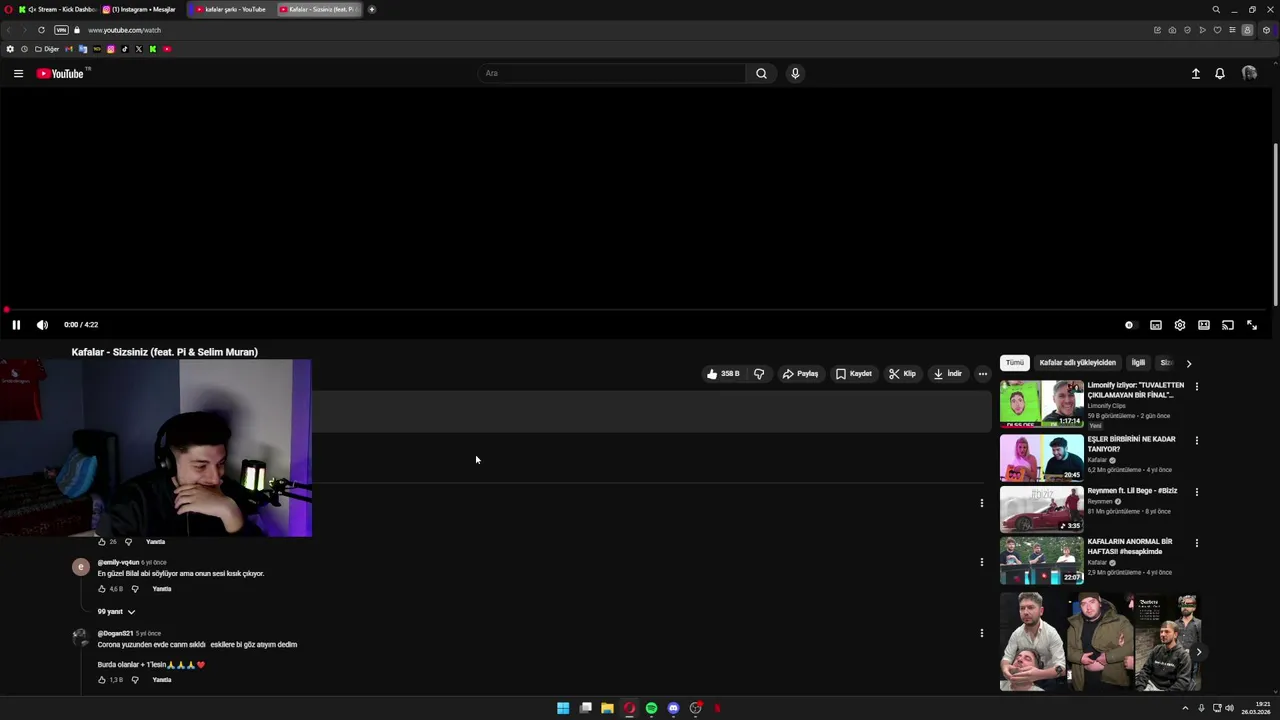This screenshot has height=720, width=1280.
Task: Reply to @Dogan521 with Yanıtla
Action: point(162,680)
